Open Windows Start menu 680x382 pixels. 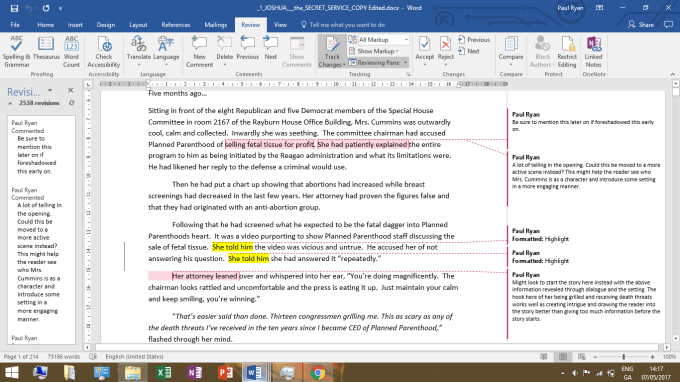tap(12, 372)
